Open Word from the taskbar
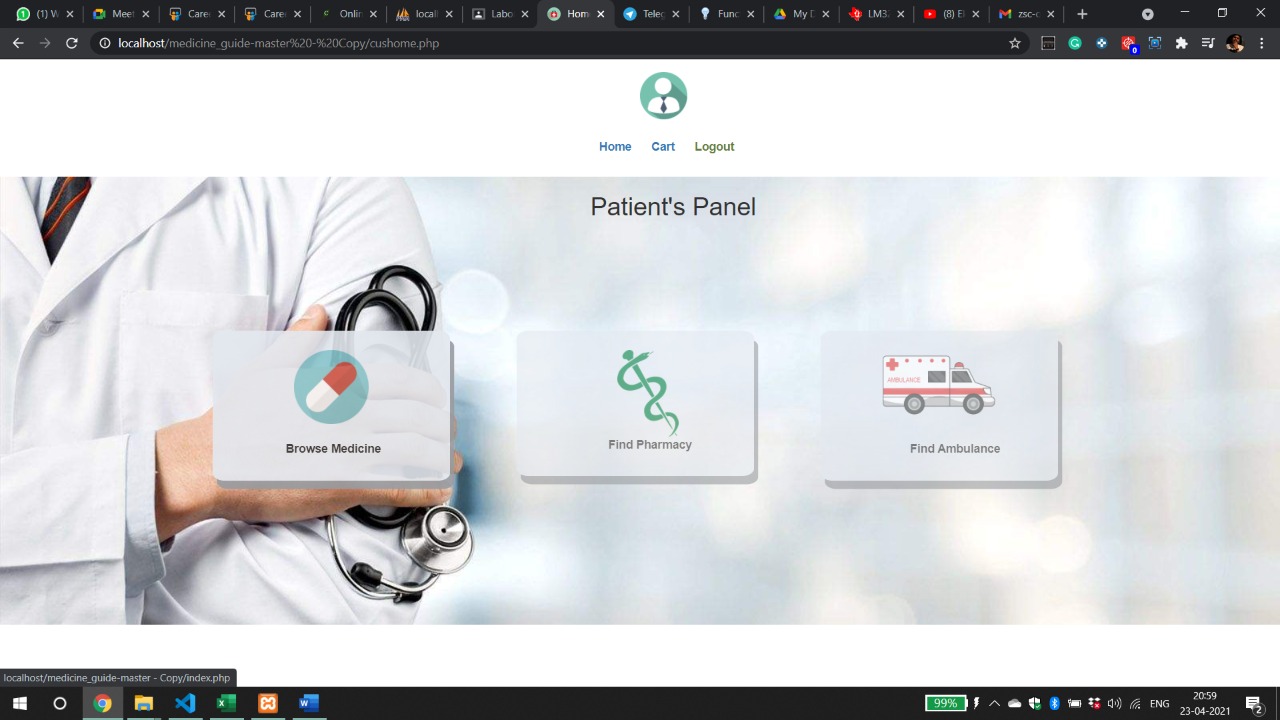Image resolution: width=1280 pixels, height=720 pixels. 308,703
